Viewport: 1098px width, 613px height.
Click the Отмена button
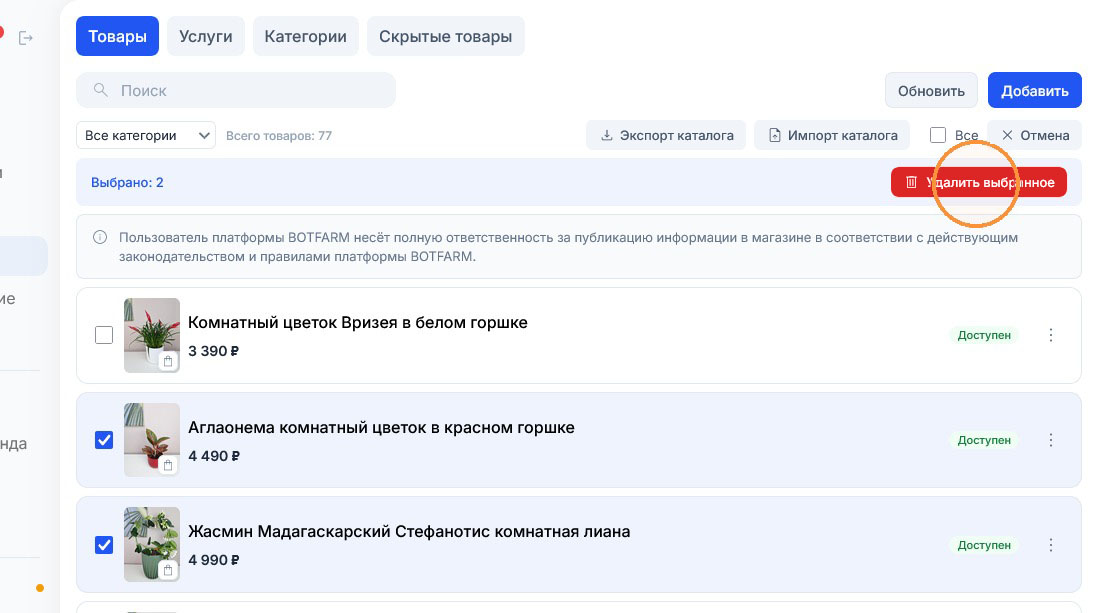click(1034, 135)
